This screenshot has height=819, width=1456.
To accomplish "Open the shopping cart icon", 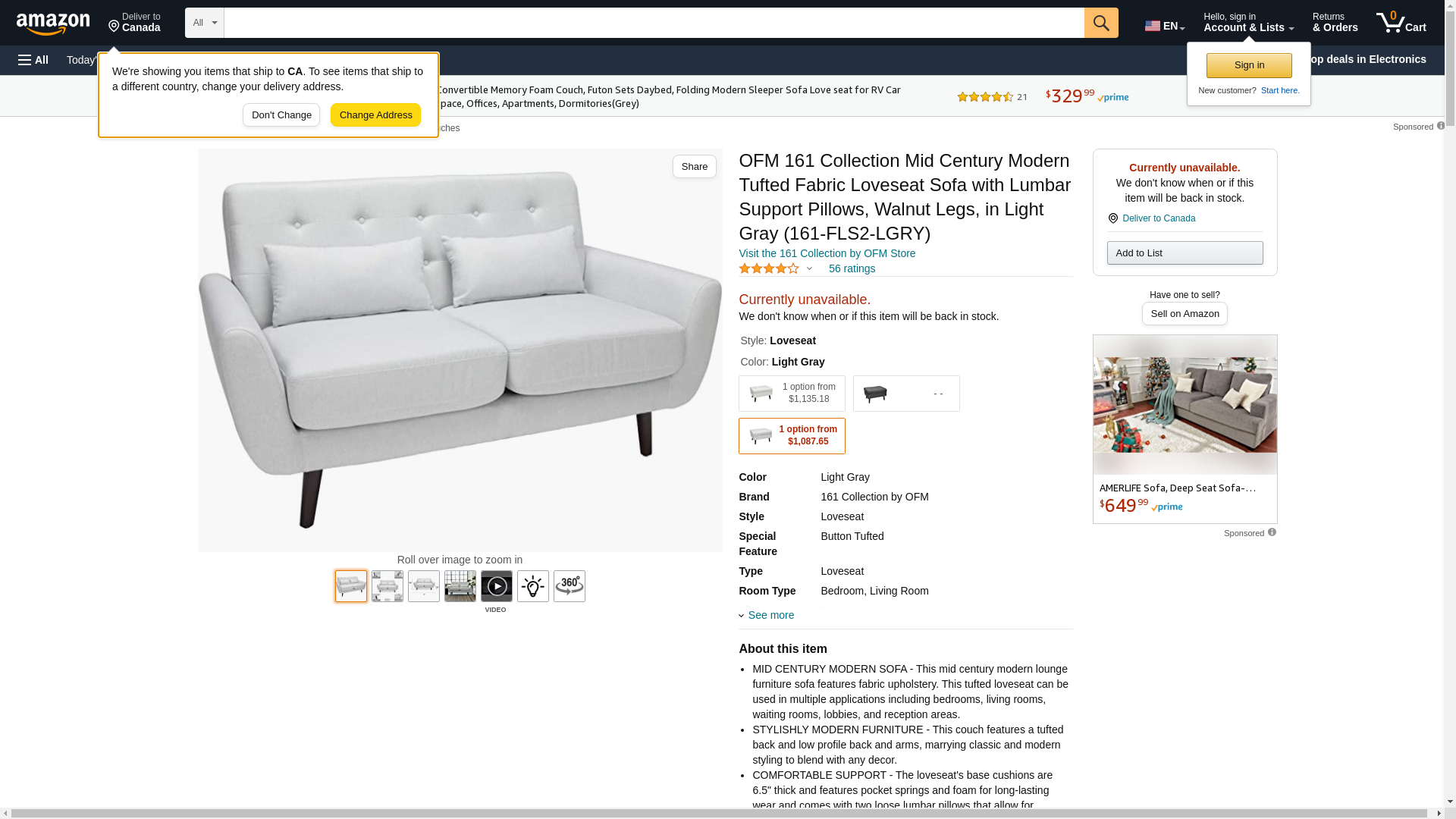I will click(x=1401, y=23).
